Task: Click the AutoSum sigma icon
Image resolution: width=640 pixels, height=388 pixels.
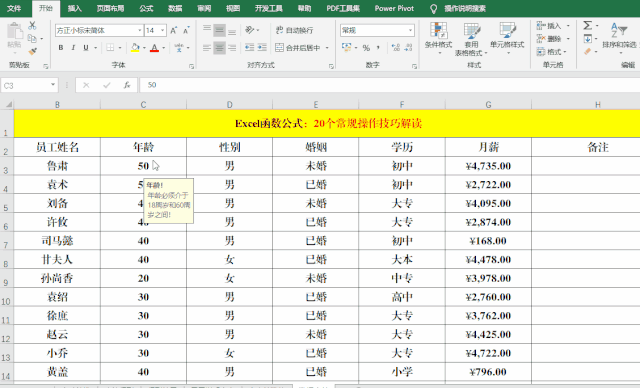Action: point(587,25)
